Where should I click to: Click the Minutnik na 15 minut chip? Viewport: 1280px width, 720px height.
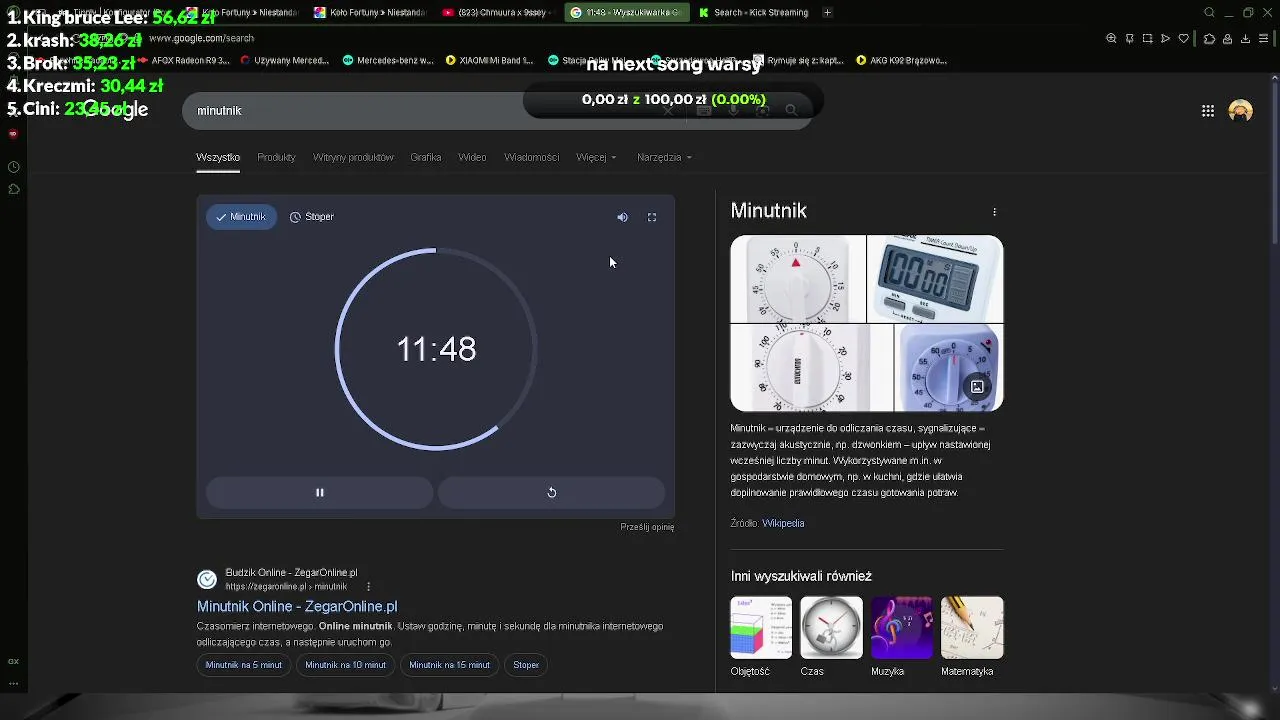pyautogui.click(x=449, y=665)
